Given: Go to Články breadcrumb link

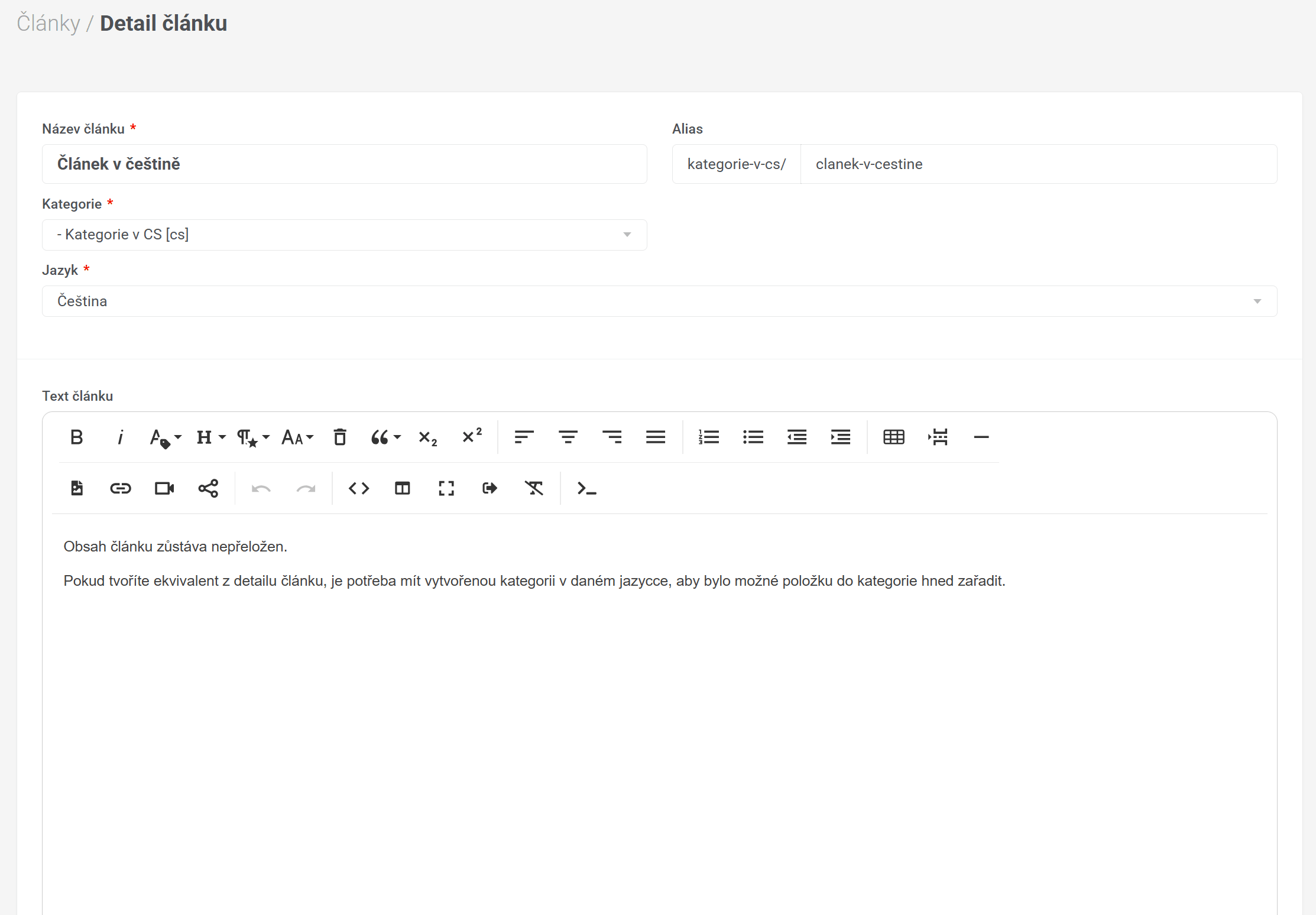Looking at the screenshot, I should pyautogui.click(x=48, y=24).
